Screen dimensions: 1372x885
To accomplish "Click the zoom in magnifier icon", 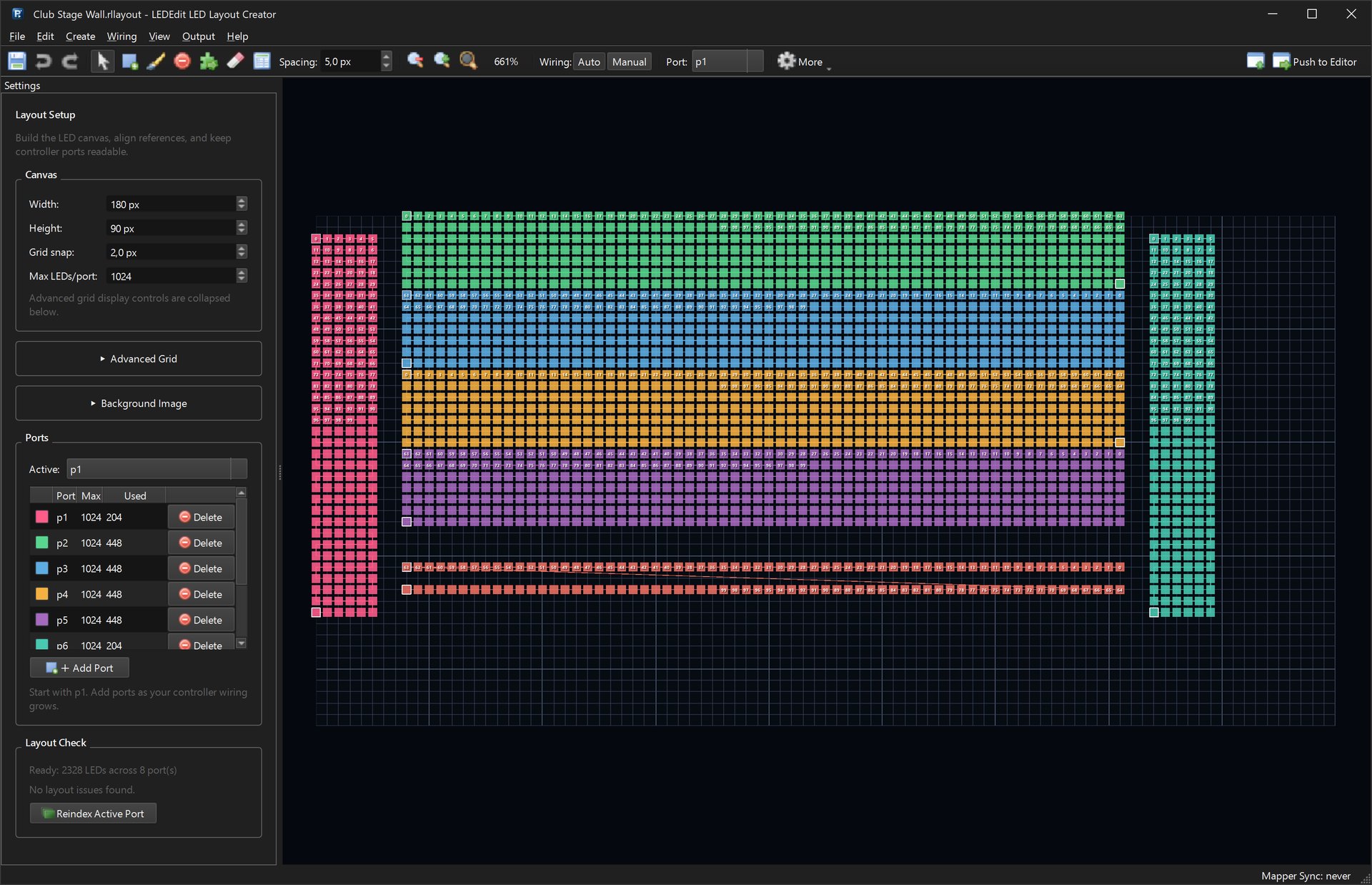I will click(442, 61).
